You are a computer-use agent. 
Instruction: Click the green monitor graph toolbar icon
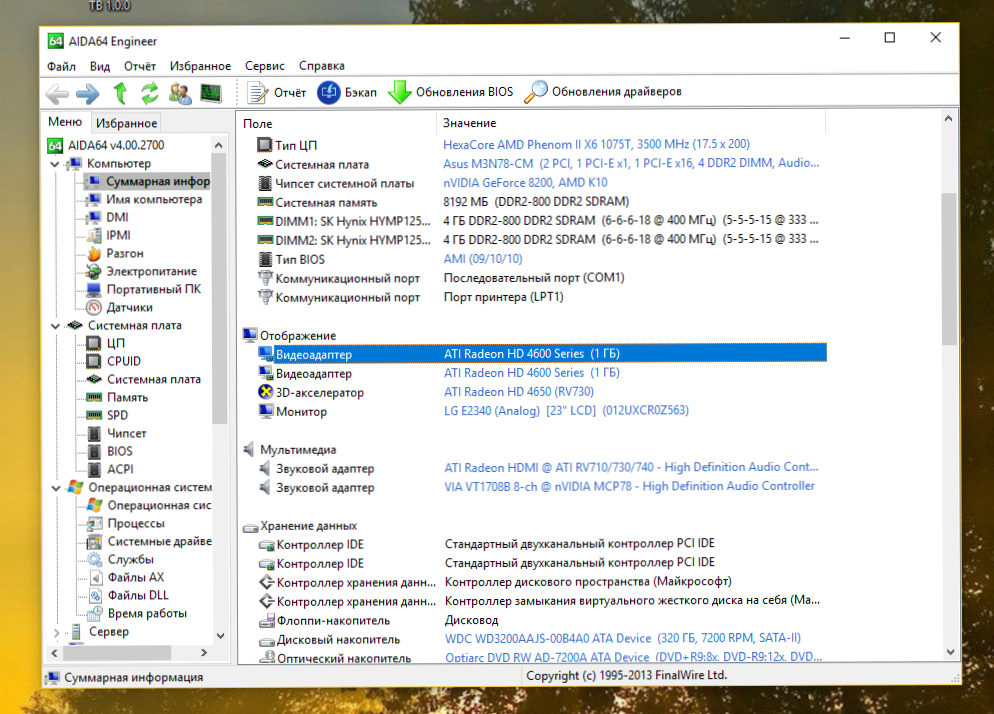click(x=210, y=93)
